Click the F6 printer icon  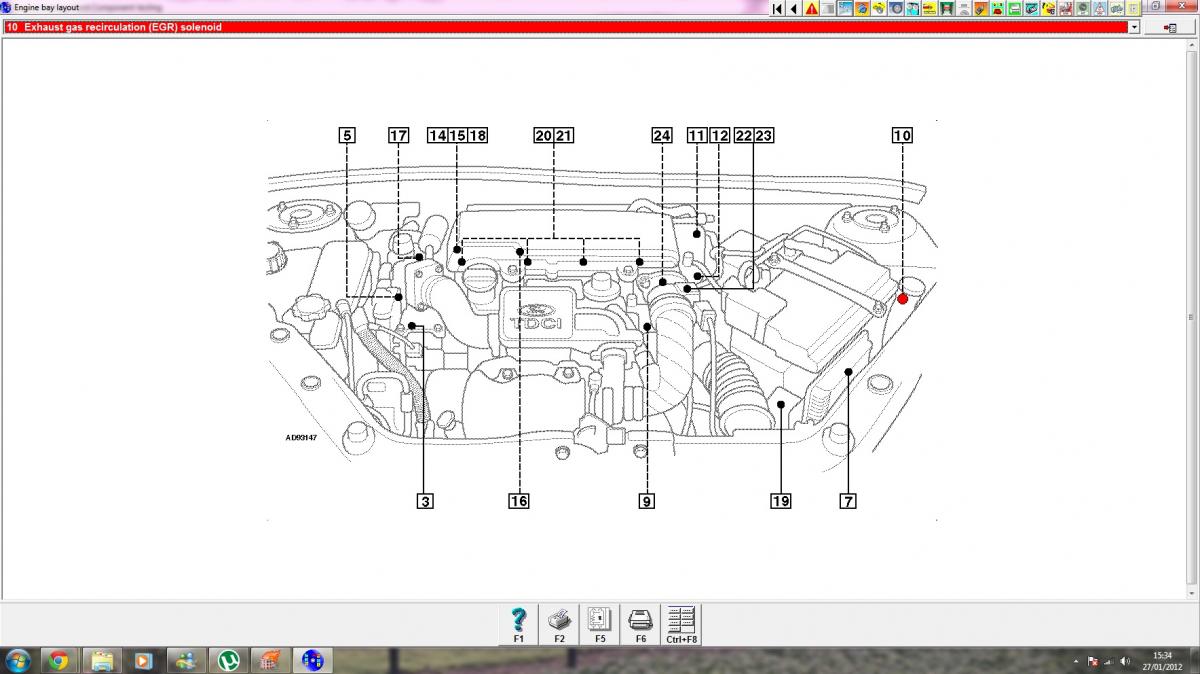pyautogui.click(x=640, y=624)
